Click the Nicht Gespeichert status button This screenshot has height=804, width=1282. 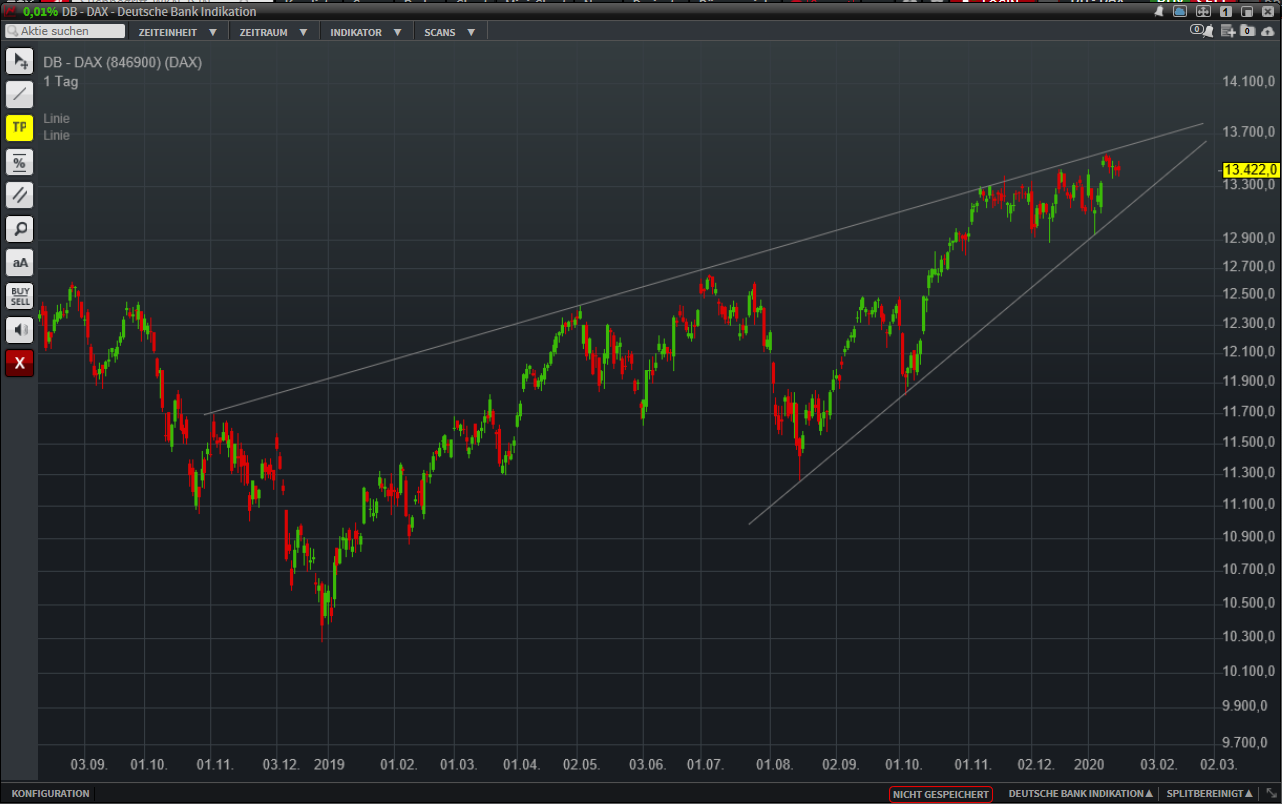[941, 794]
